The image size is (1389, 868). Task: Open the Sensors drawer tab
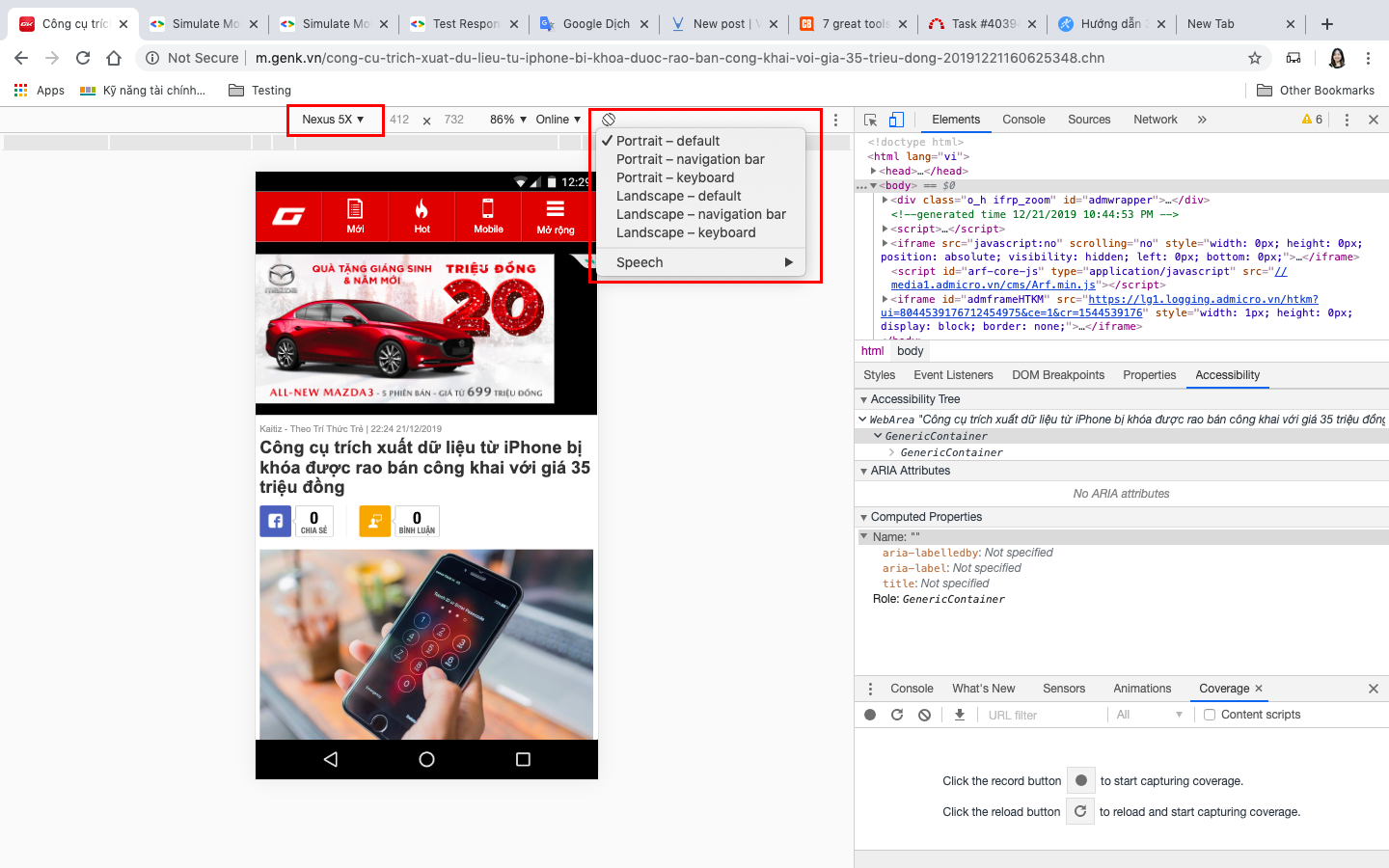coord(1064,689)
